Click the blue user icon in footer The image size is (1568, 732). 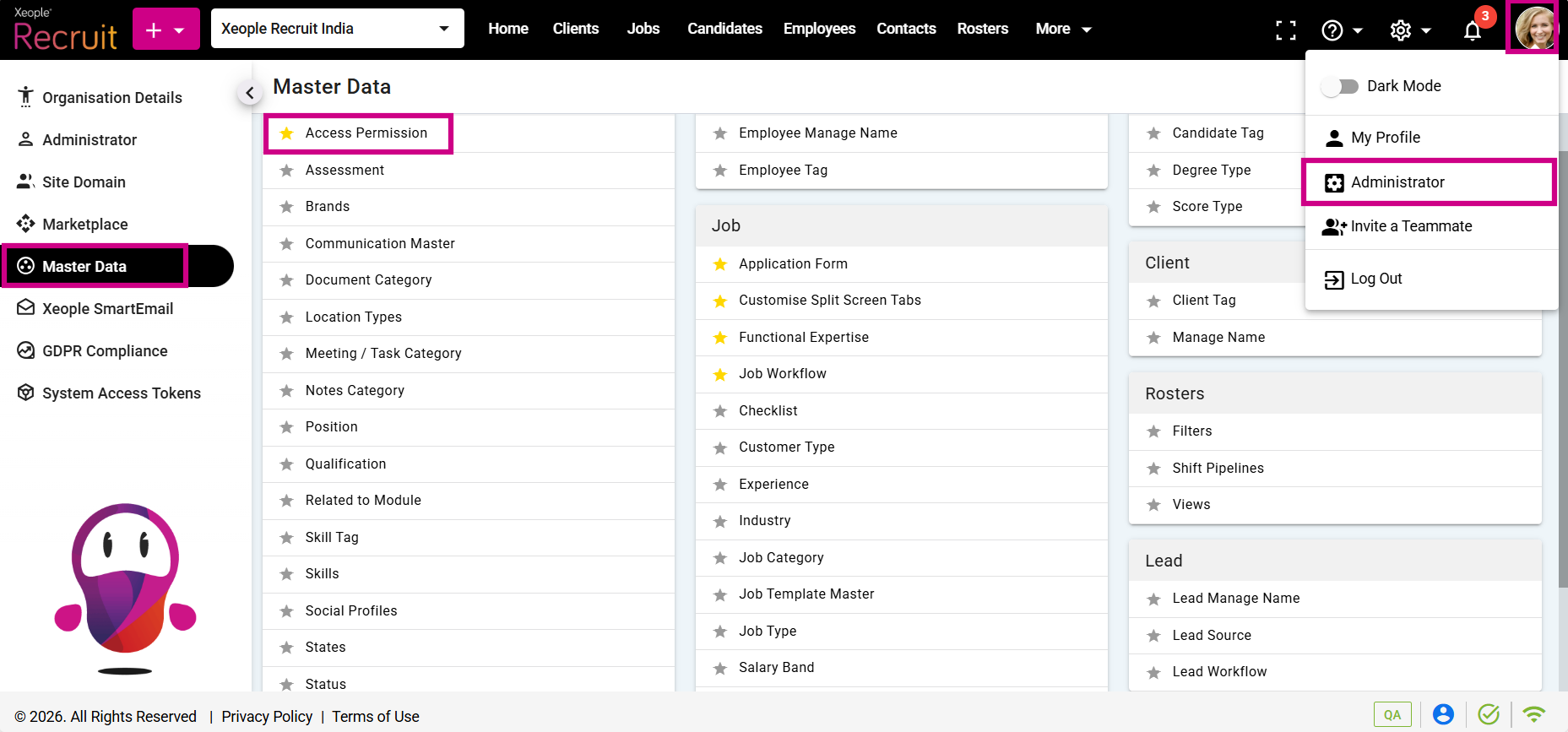coord(1443,714)
